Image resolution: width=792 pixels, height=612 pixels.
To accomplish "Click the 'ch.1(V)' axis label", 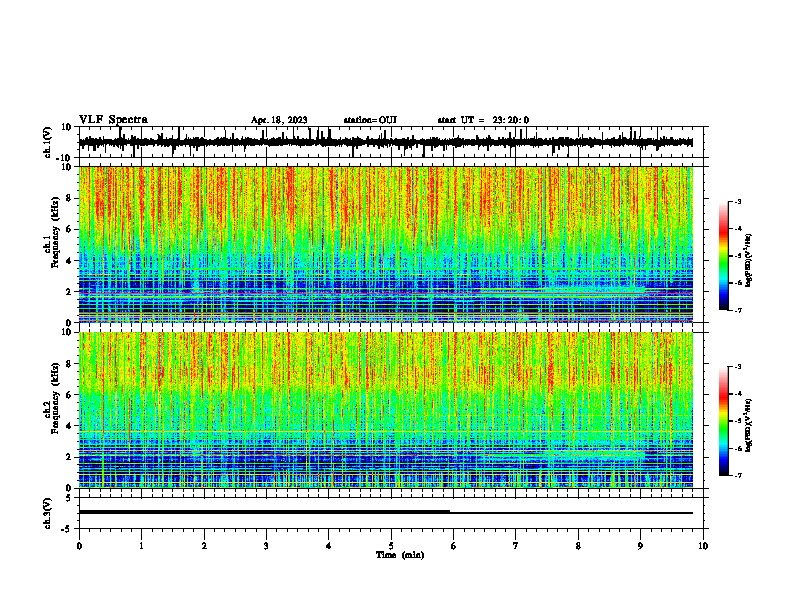I will [48, 142].
